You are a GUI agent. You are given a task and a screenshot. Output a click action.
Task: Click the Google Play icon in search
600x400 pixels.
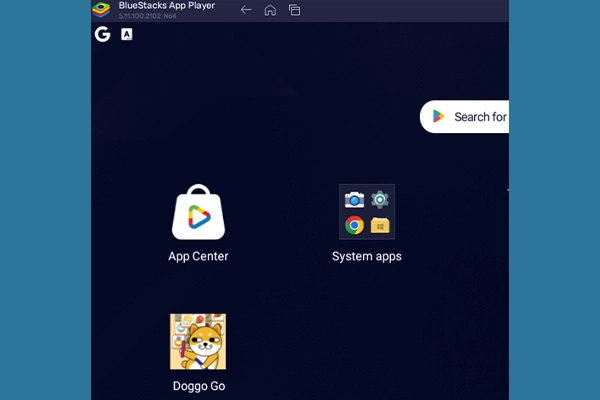point(438,116)
